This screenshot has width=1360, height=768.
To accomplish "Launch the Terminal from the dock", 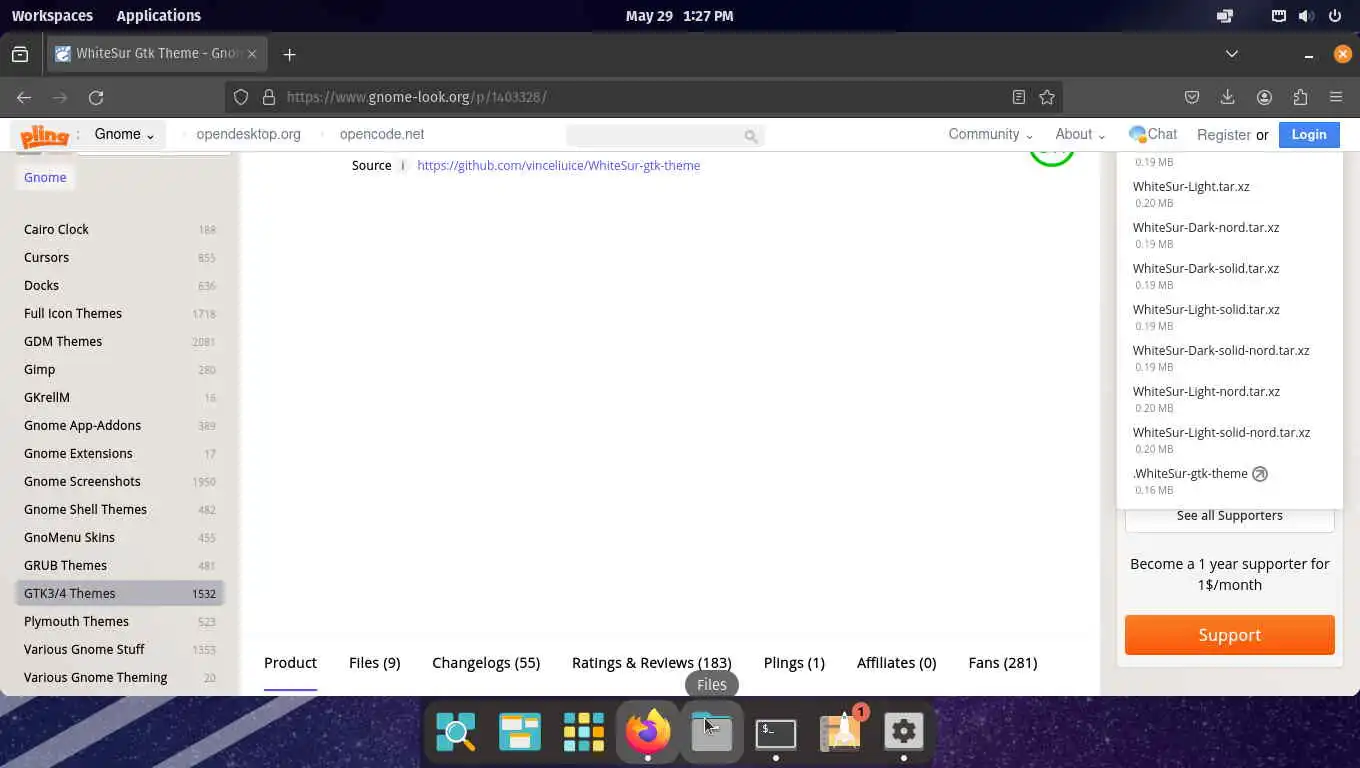I will pos(775,732).
